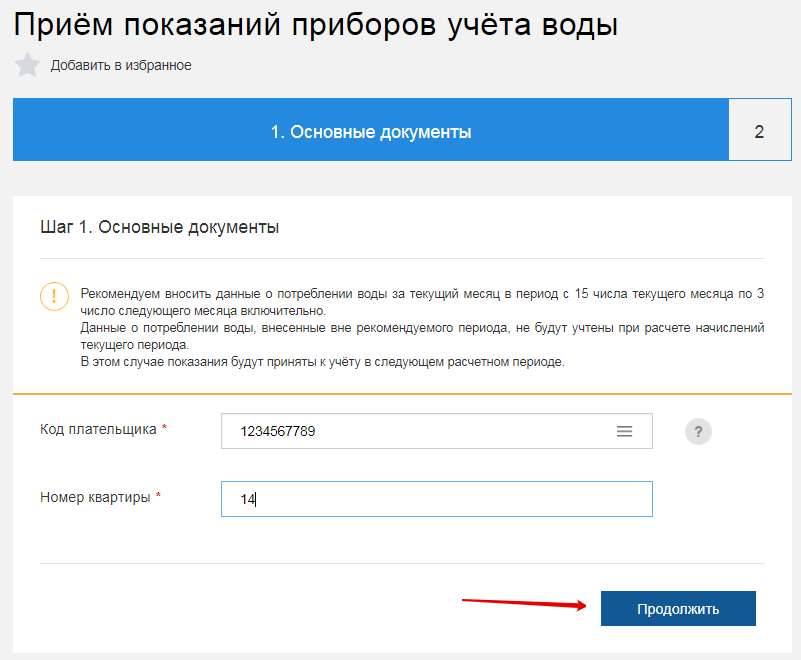Select step tab '1. Основные документы'

point(371,130)
